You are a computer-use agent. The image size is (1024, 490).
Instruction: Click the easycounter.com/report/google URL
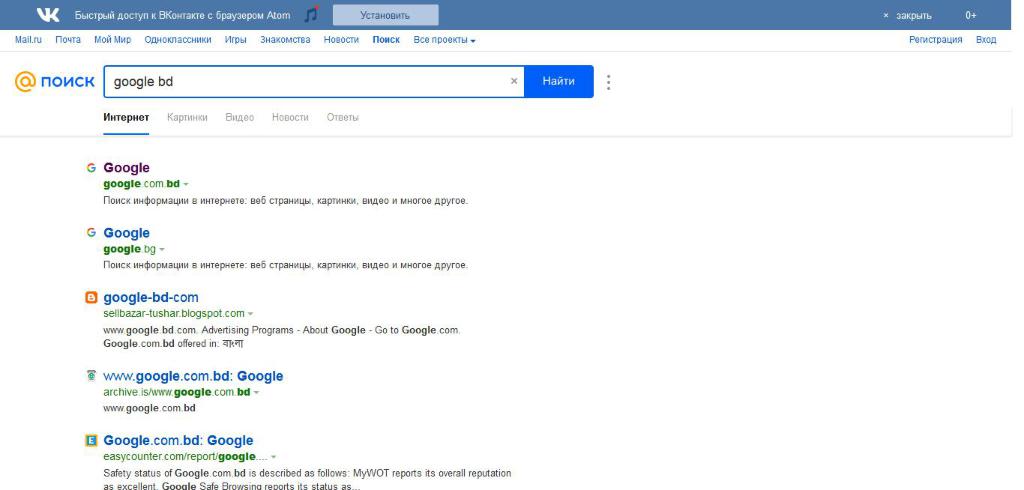pyautogui.click(x=185, y=457)
